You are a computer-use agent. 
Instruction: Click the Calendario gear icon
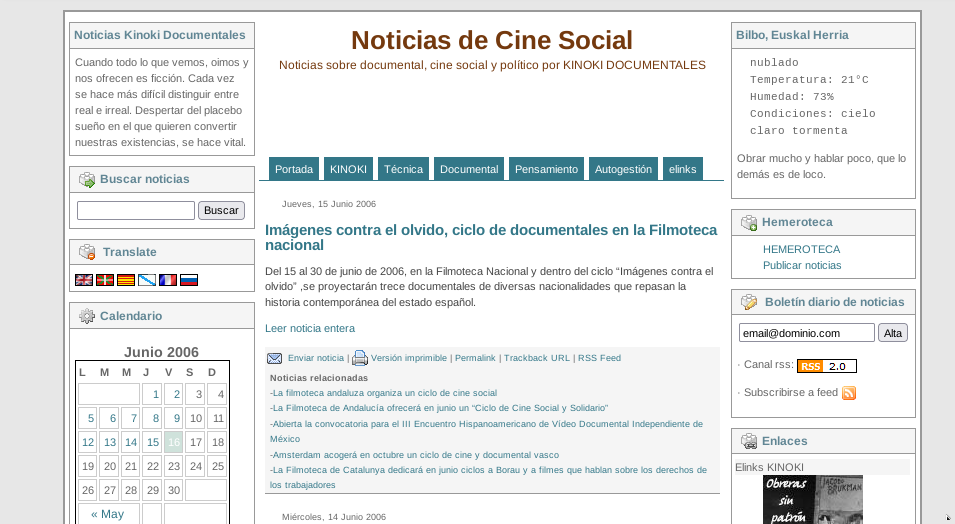(87, 316)
